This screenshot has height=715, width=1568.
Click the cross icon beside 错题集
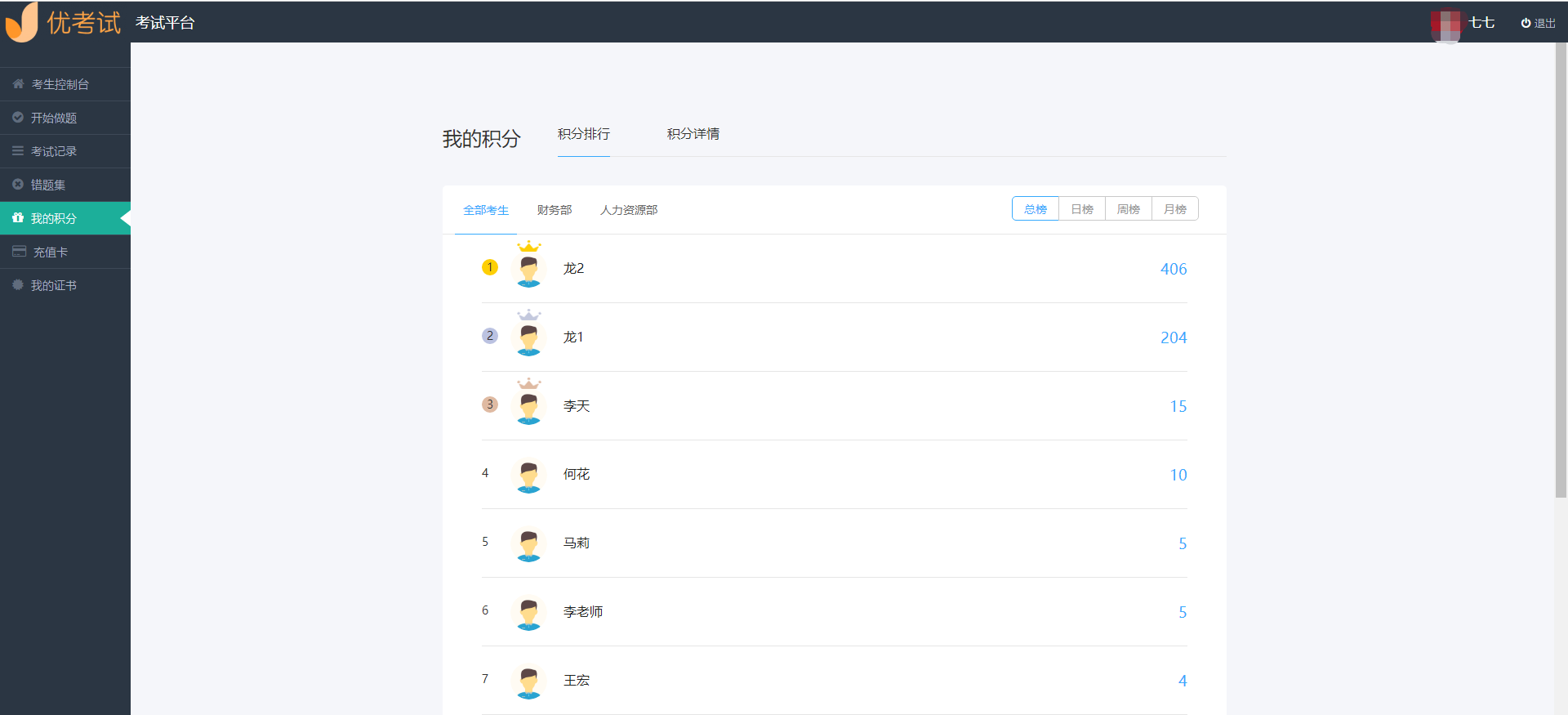point(18,185)
